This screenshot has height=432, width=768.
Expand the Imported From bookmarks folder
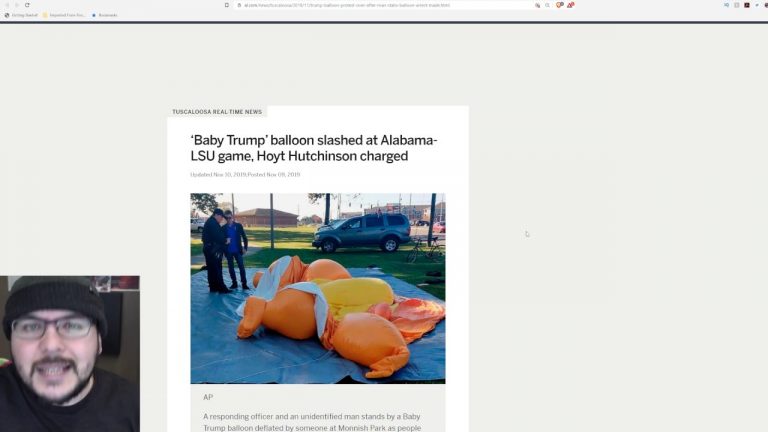pos(64,15)
